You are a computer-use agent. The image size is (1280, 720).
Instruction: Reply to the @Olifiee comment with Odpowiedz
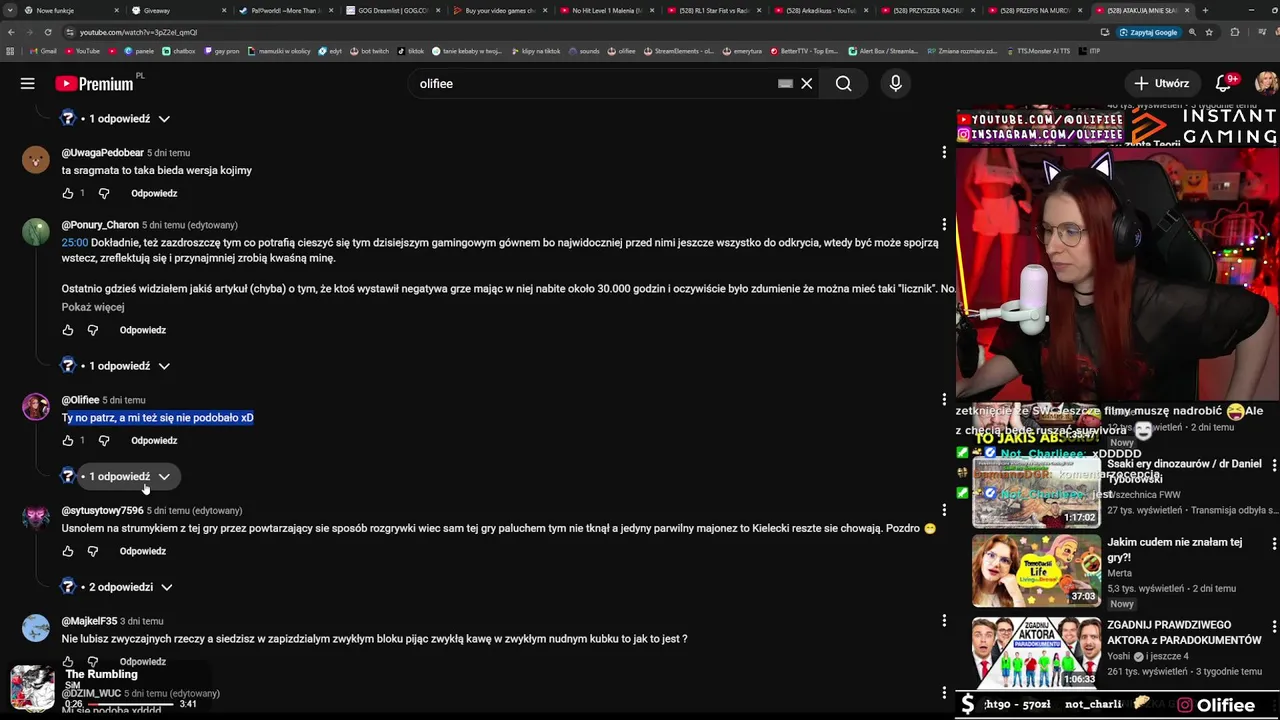[x=154, y=440]
